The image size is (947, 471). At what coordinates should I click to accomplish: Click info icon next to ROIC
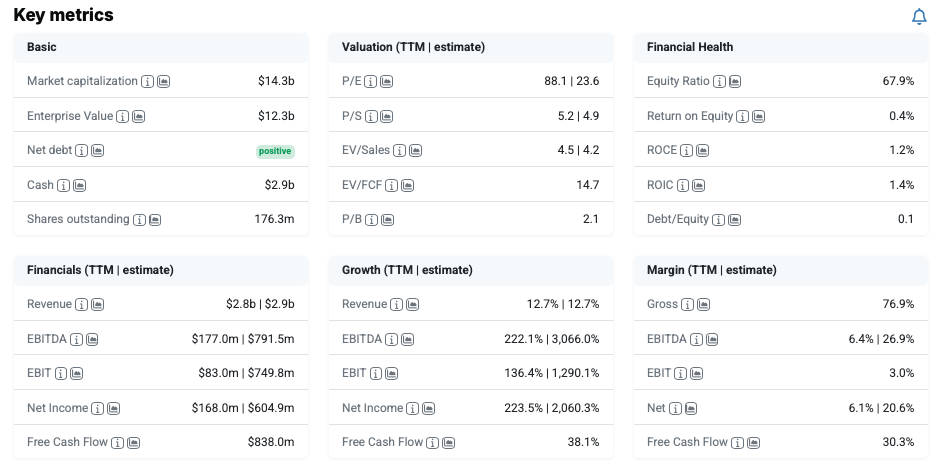(683, 185)
